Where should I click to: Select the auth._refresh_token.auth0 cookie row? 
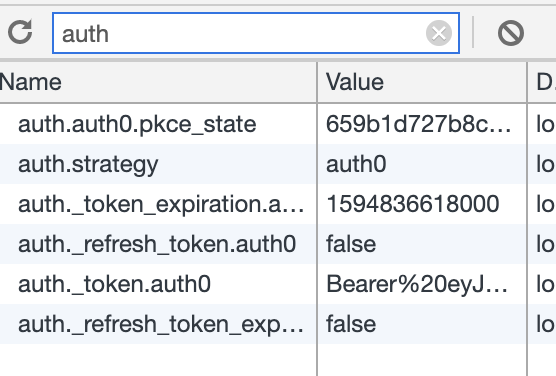[278, 244]
